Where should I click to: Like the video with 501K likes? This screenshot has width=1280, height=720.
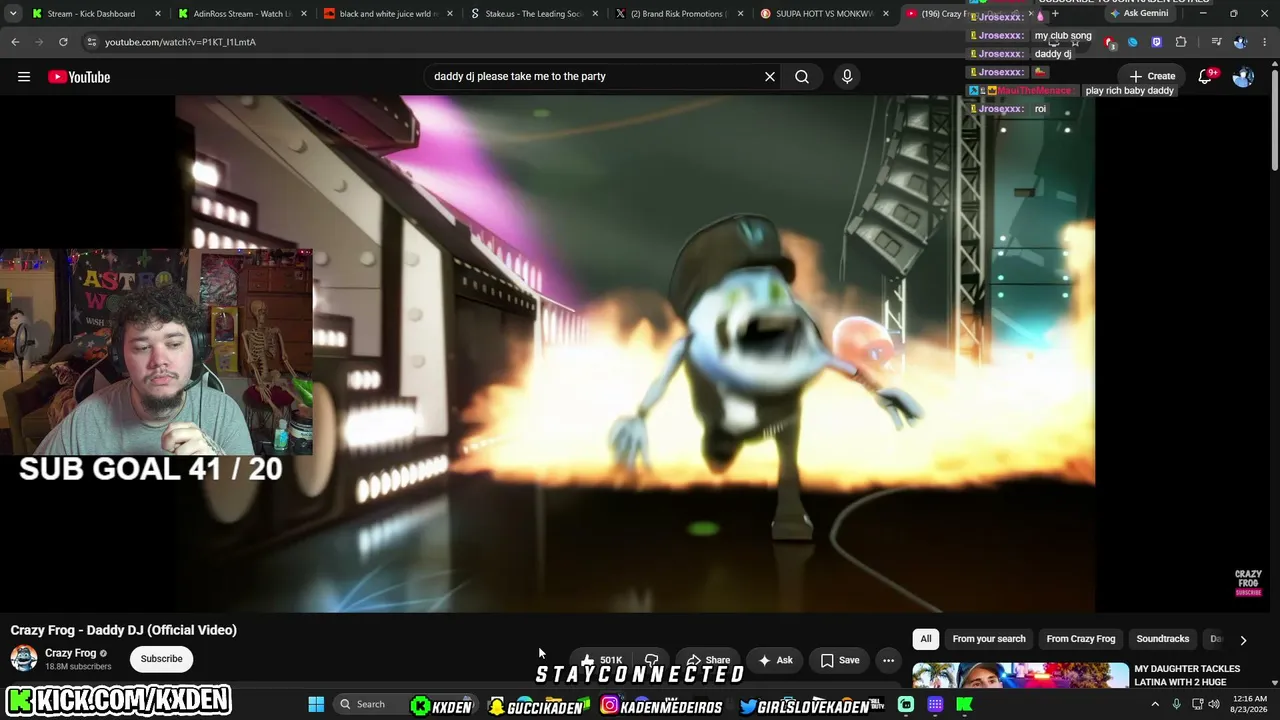(x=602, y=660)
